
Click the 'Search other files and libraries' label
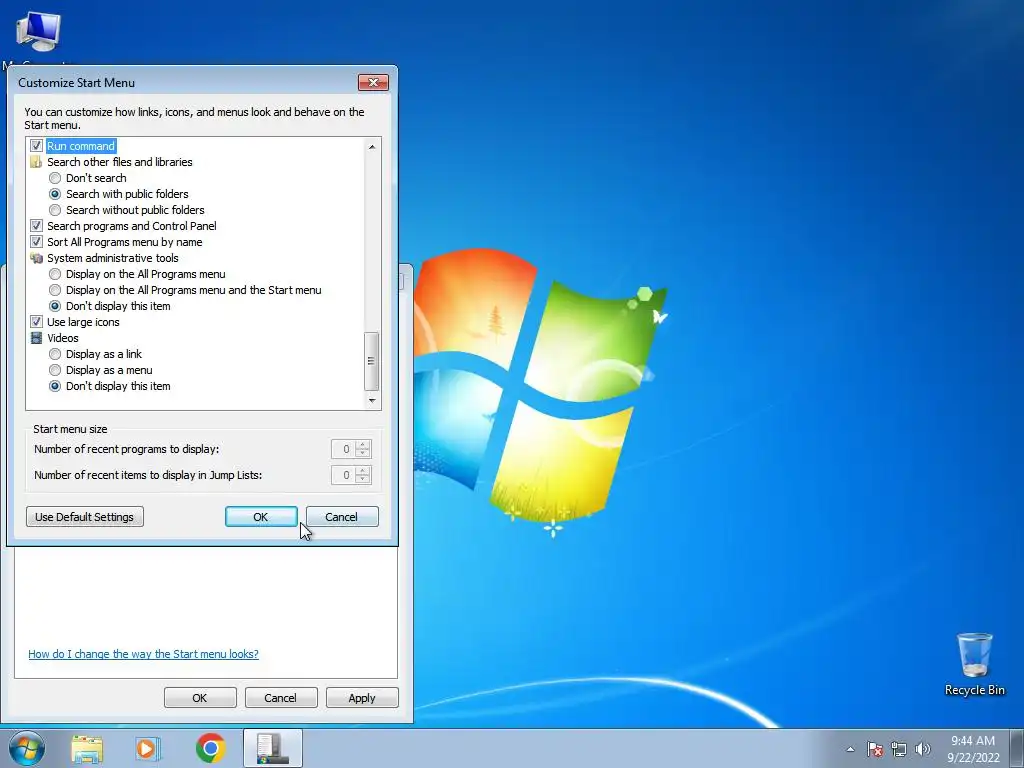click(120, 162)
